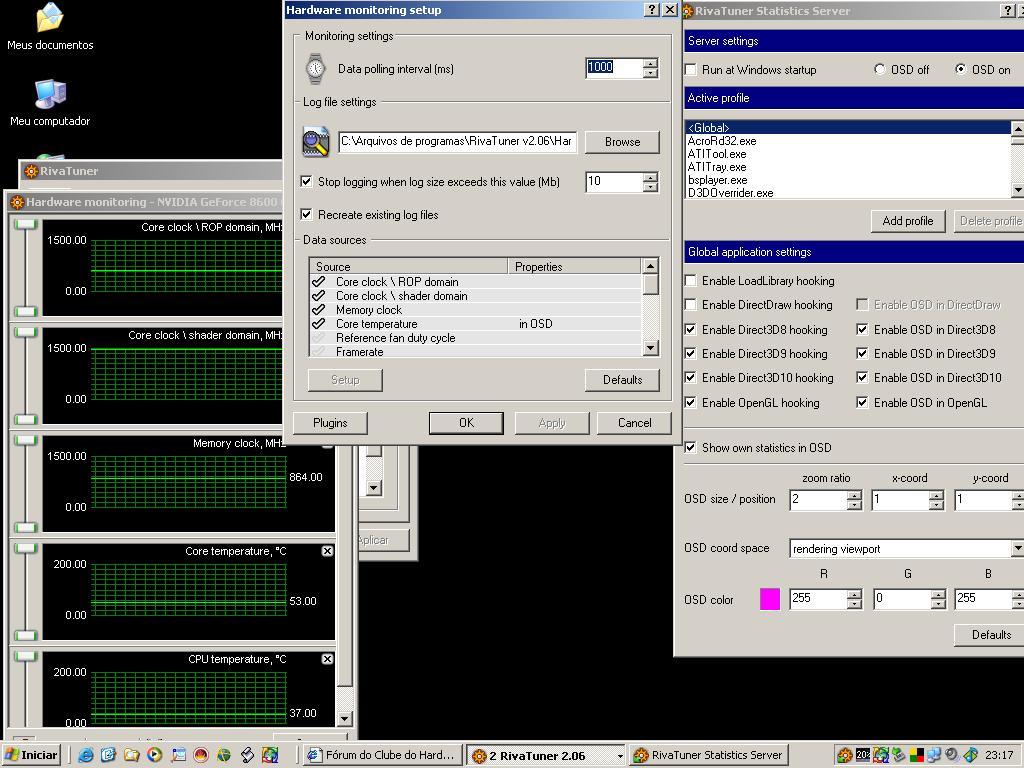1024x768 pixels.
Task: Enable LoadLibrary hooking checkbox
Action: click(x=691, y=281)
